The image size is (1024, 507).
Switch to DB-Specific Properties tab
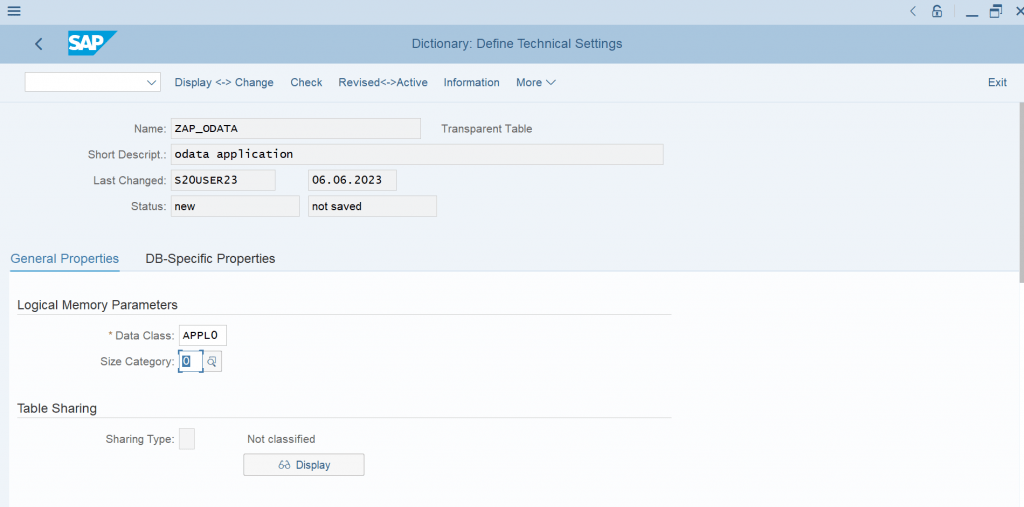[210, 259]
